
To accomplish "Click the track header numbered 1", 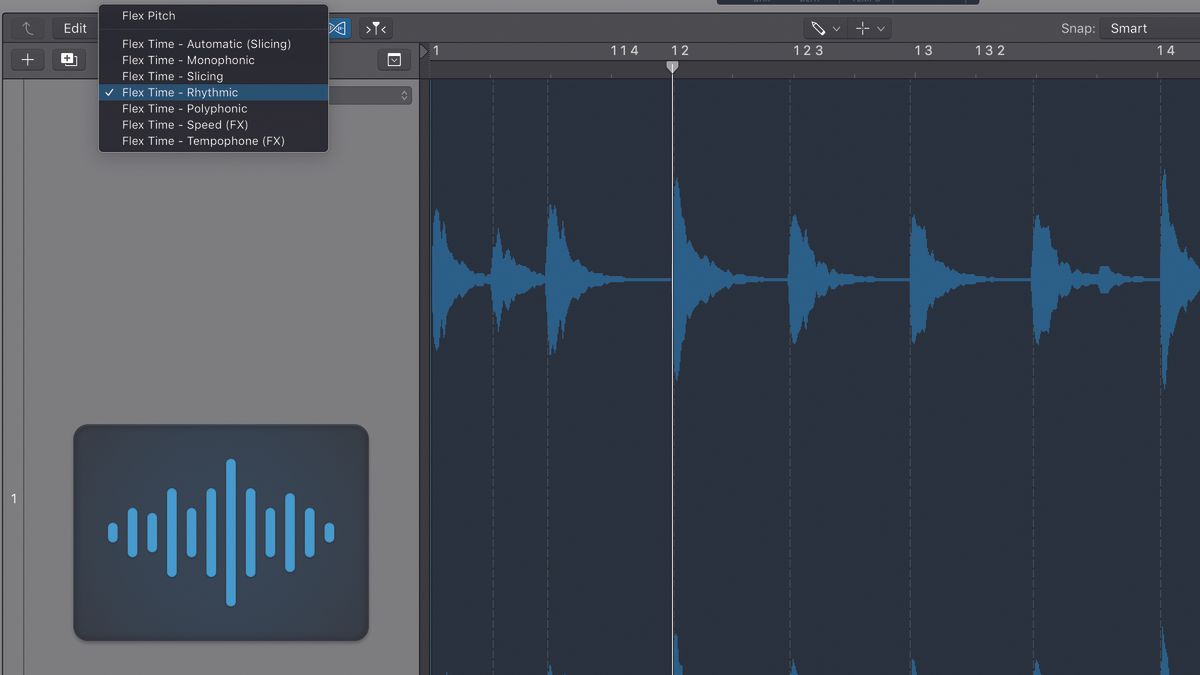I will [14, 497].
